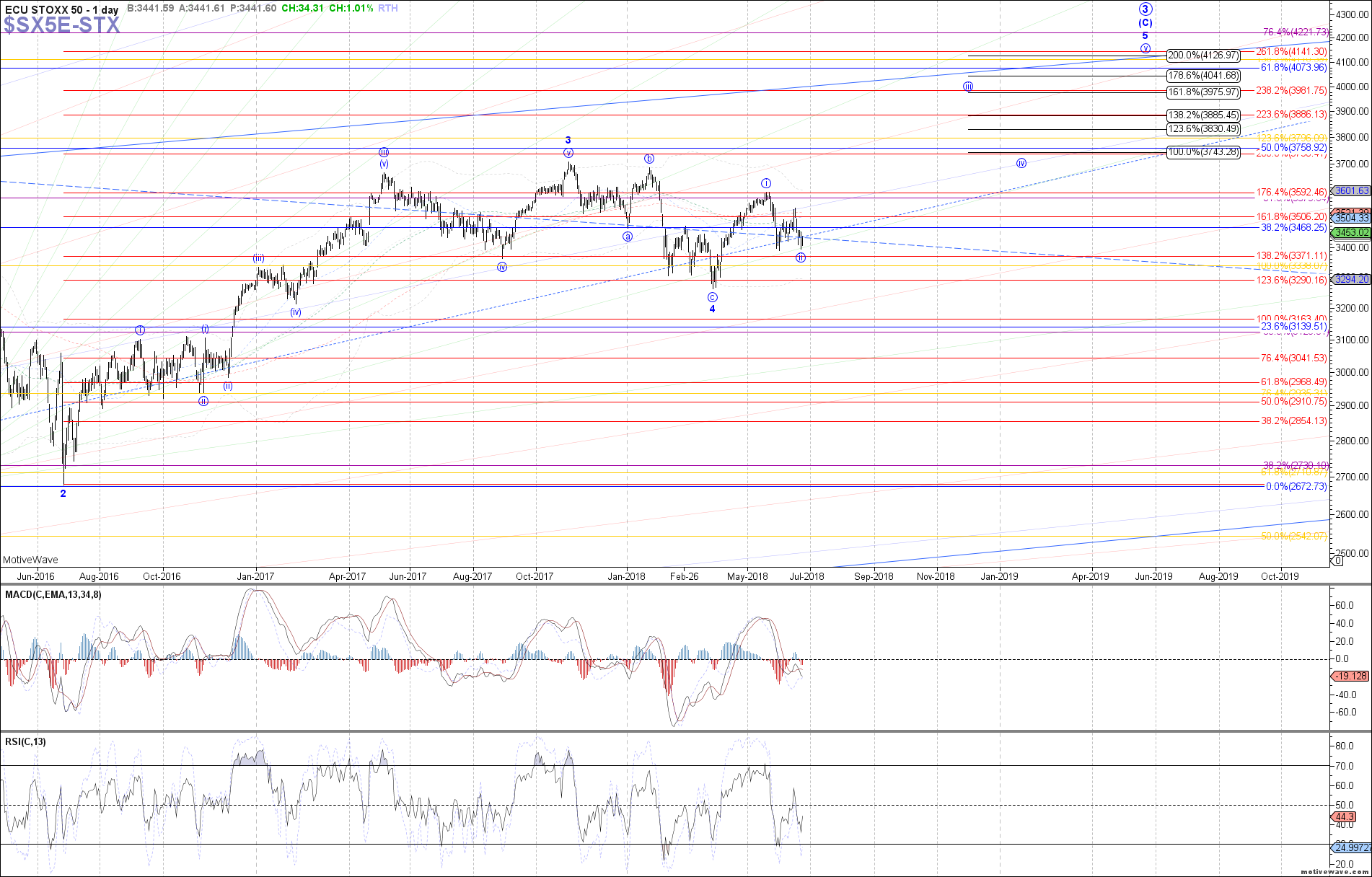Screen dimensions: 1372x877
Task: Follow the motivewave.com watermark link
Action: (1334, 871)
